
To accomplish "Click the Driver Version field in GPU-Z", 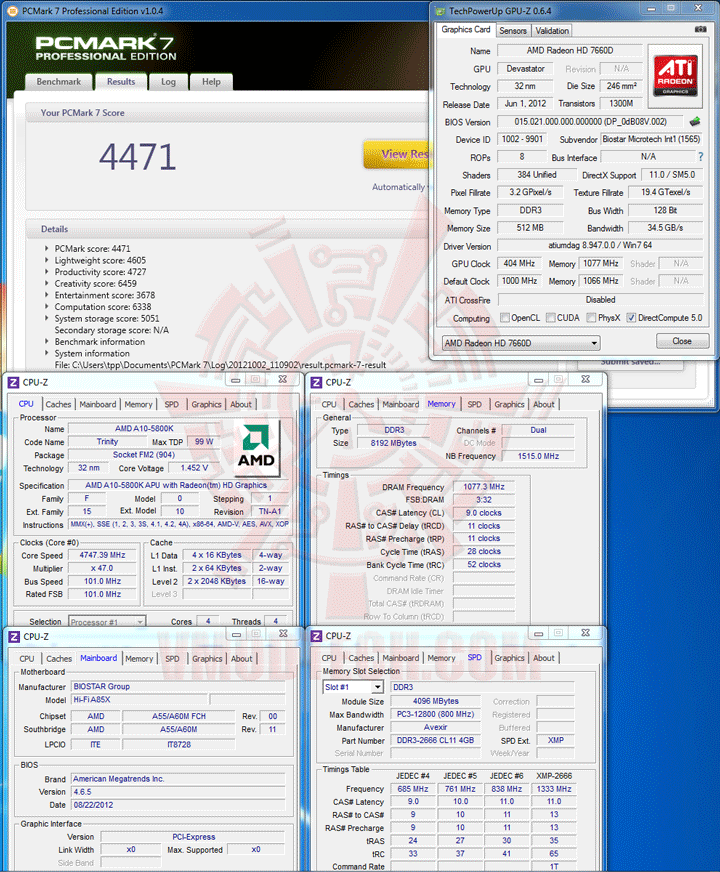I will [600, 245].
